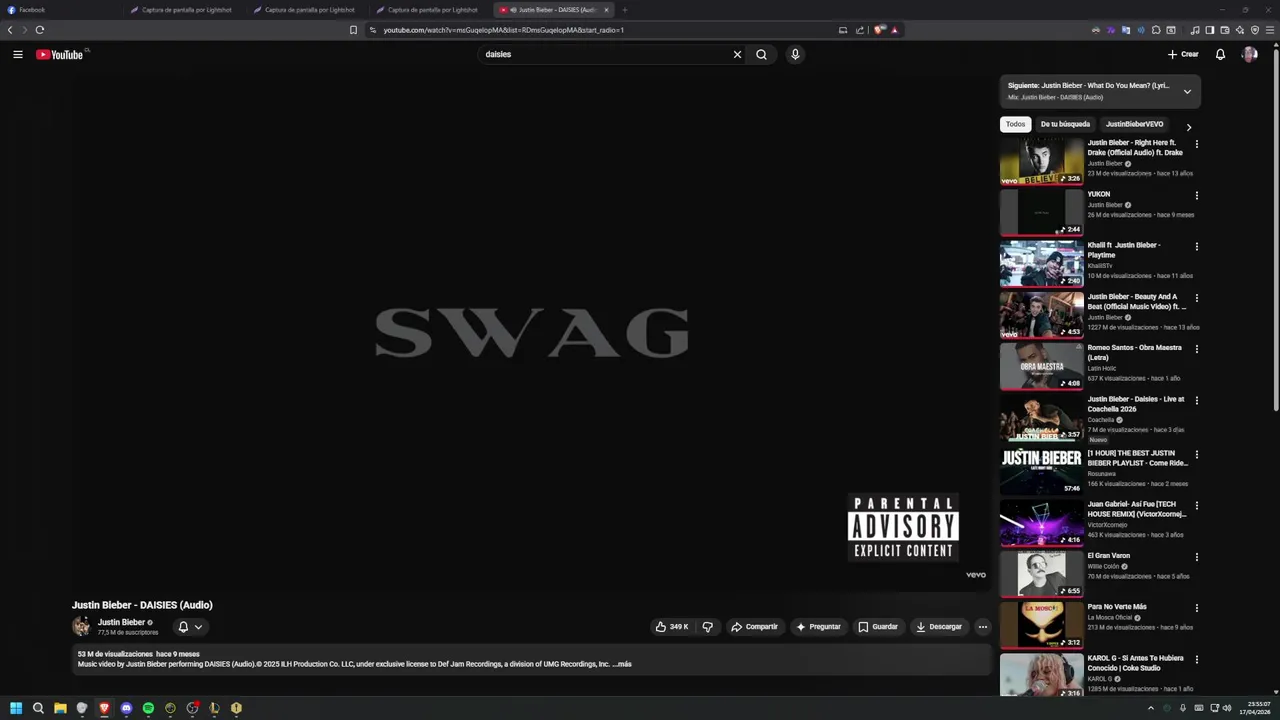Image resolution: width=1280 pixels, height=720 pixels.
Task: Reload the page in browser
Action: [x=39, y=30]
